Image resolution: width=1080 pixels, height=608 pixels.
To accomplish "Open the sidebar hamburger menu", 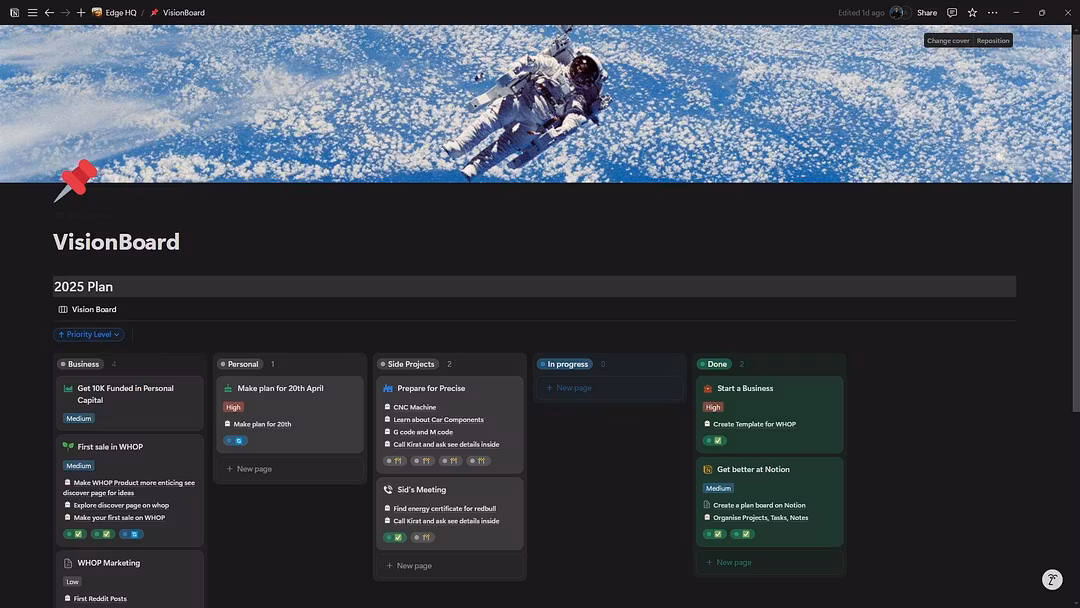I will tap(32, 13).
